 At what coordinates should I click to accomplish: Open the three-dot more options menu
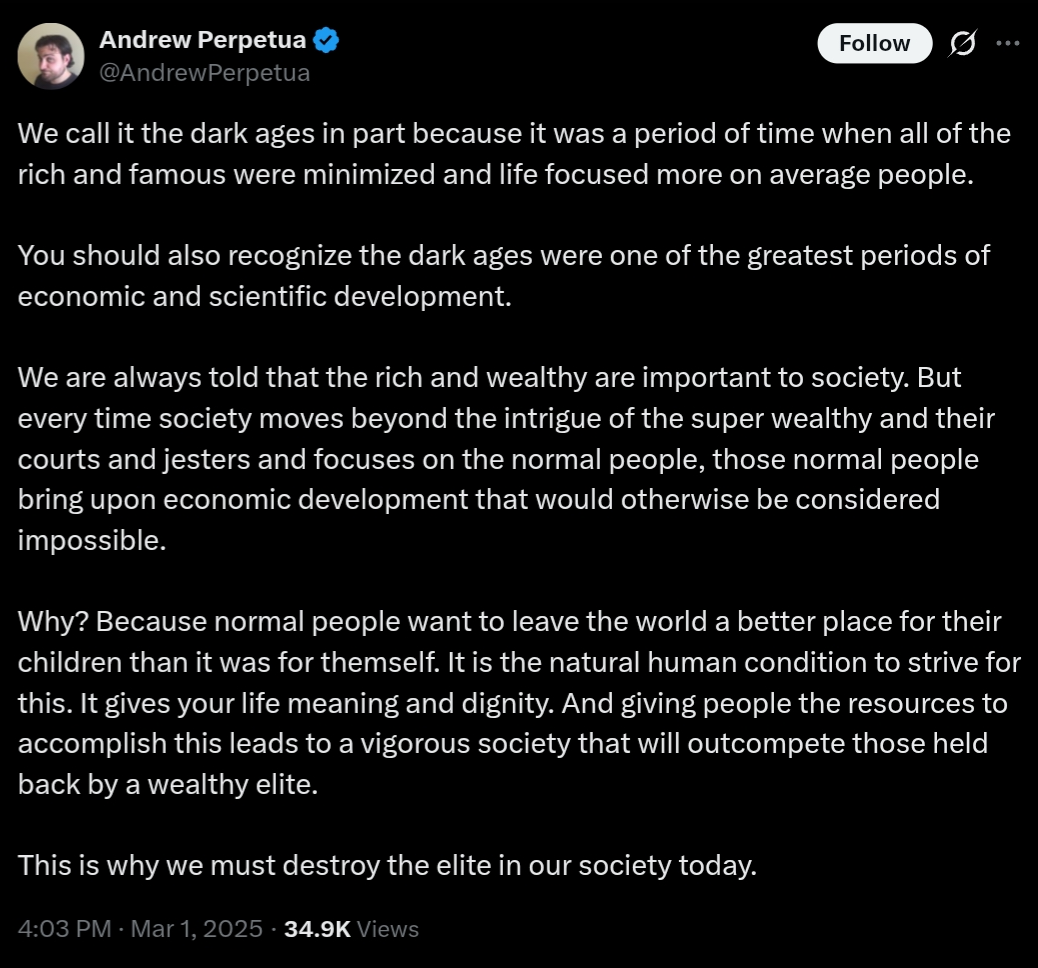coord(1008,43)
